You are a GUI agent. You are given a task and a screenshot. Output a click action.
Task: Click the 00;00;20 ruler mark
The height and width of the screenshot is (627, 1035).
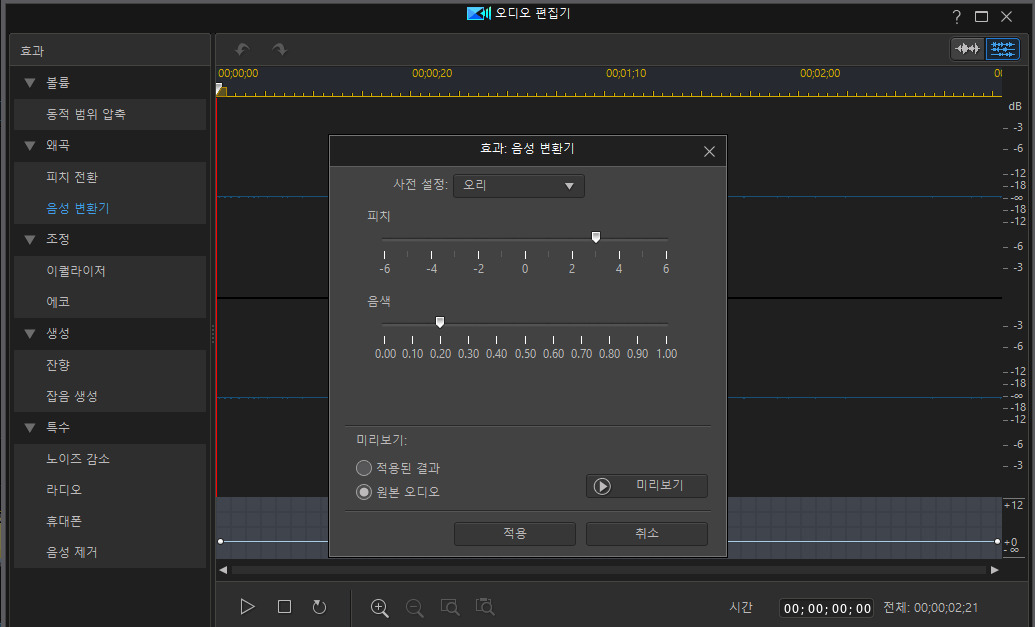(x=432, y=73)
